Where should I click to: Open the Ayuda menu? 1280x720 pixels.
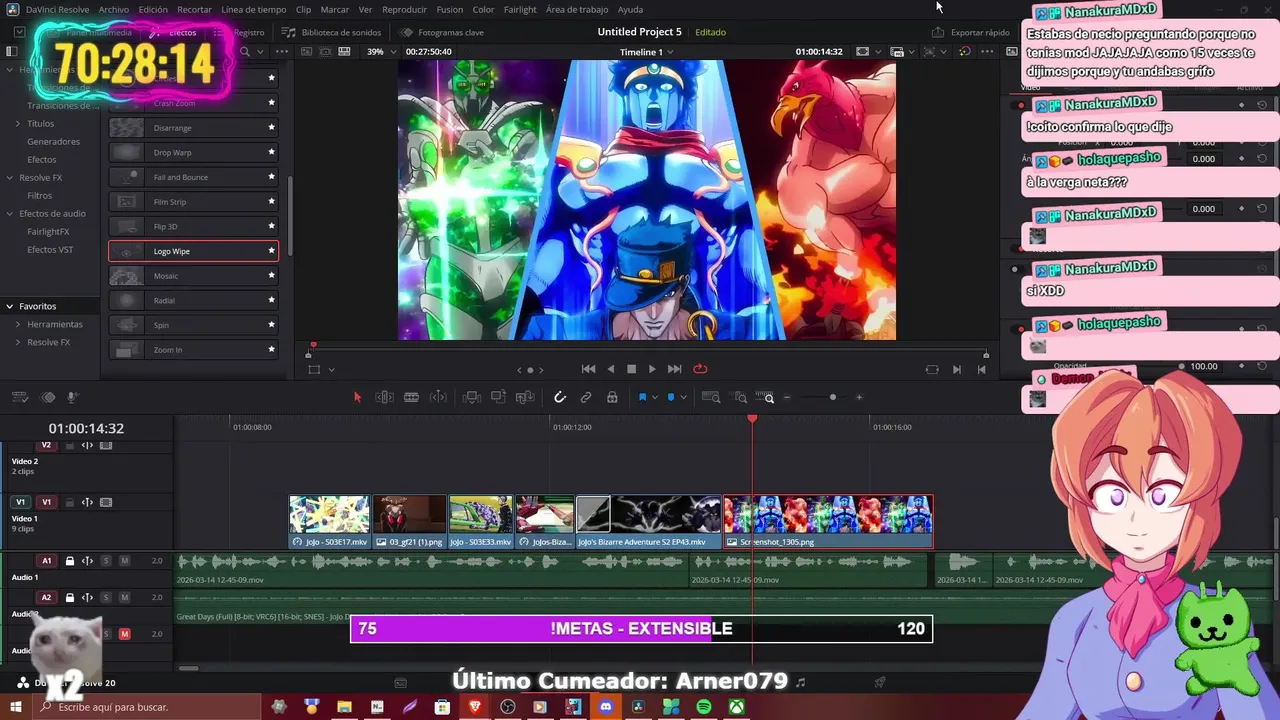point(630,9)
